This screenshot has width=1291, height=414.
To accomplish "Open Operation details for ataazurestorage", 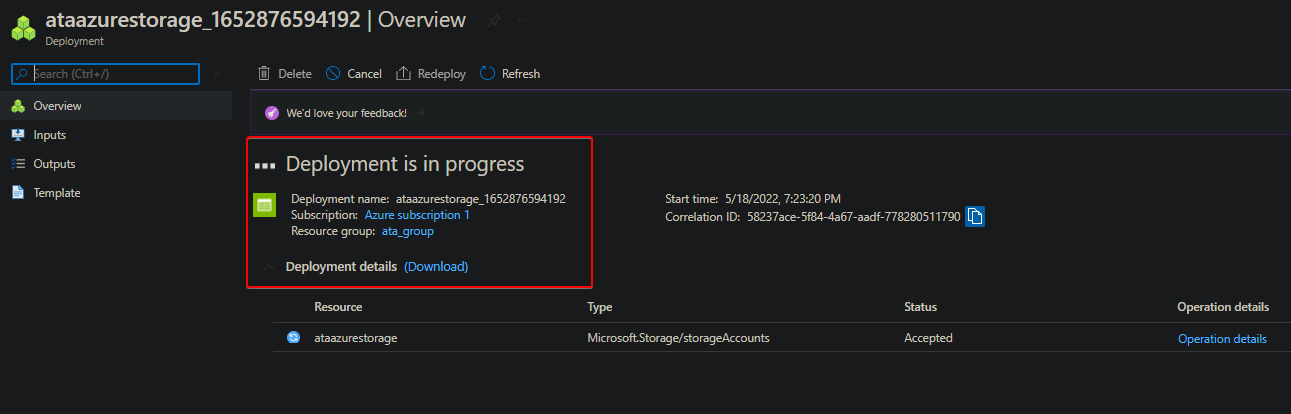I will pyautogui.click(x=1222, y=339).
